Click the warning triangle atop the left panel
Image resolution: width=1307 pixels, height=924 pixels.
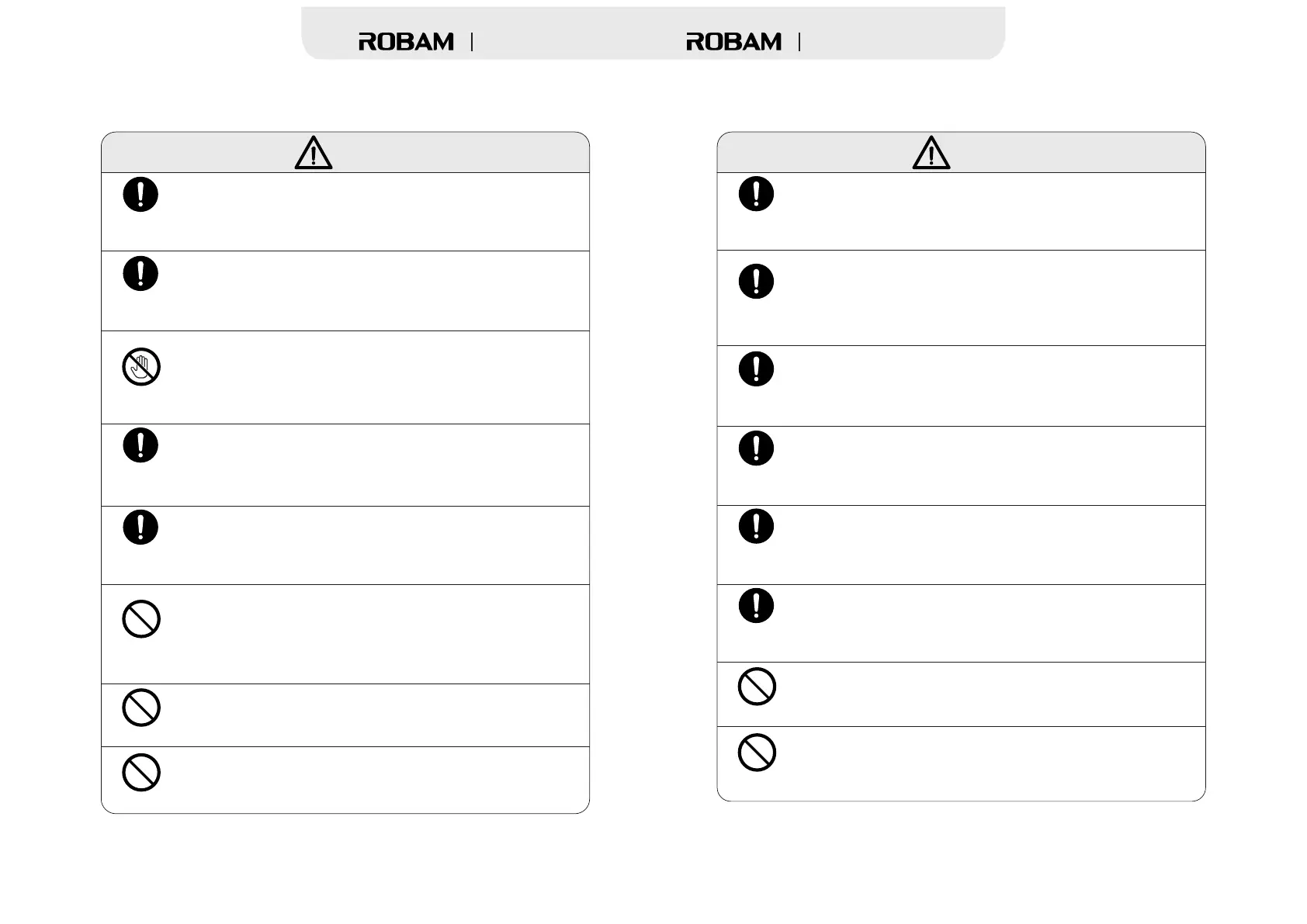click(x=314, y=153)
